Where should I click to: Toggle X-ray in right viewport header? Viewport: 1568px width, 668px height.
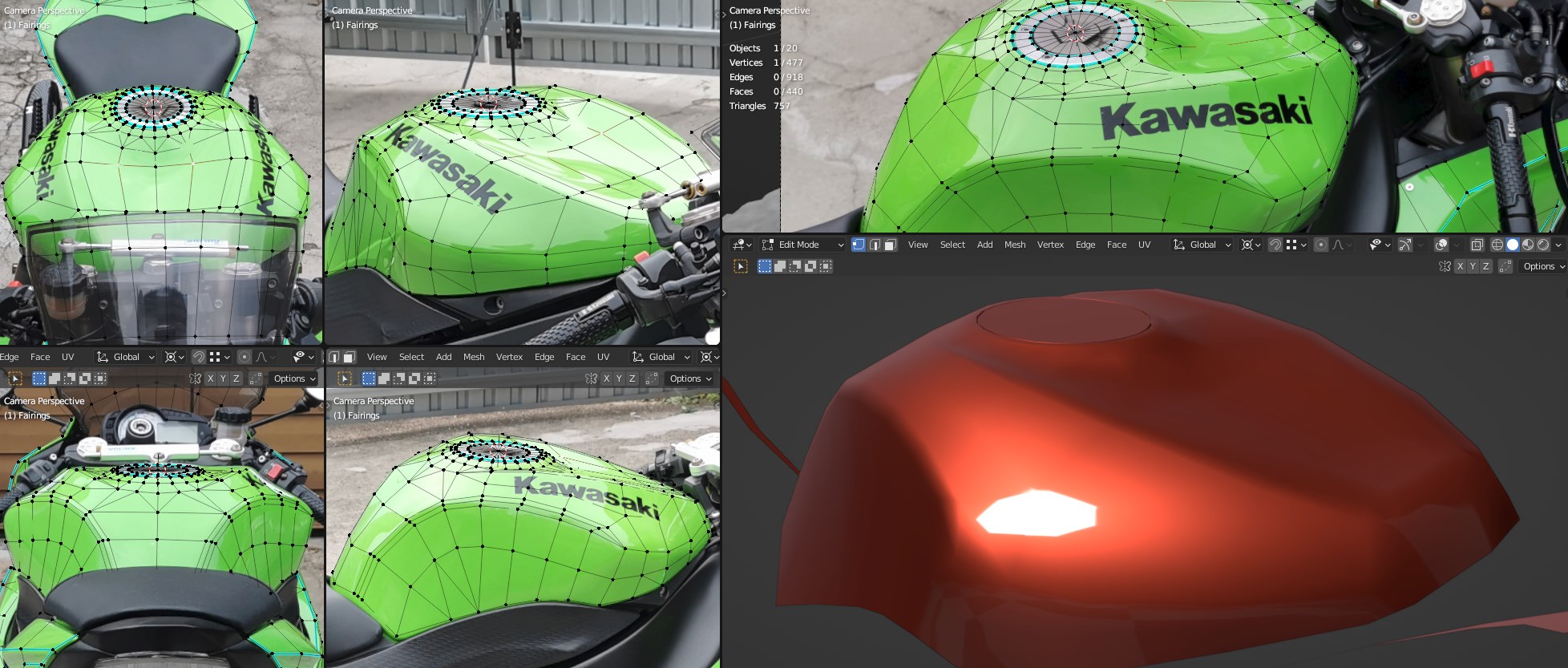pos(1477,245)
